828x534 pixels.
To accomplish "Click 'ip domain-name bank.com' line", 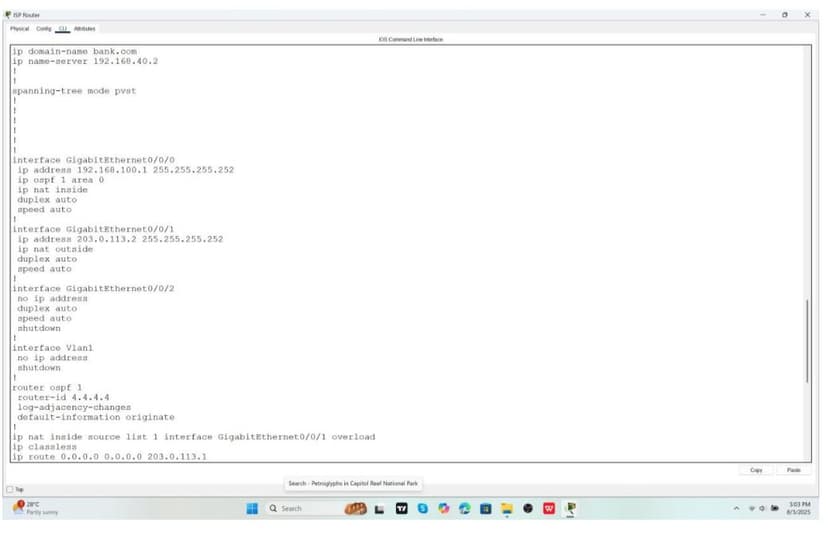I will (x=74, y=51).
